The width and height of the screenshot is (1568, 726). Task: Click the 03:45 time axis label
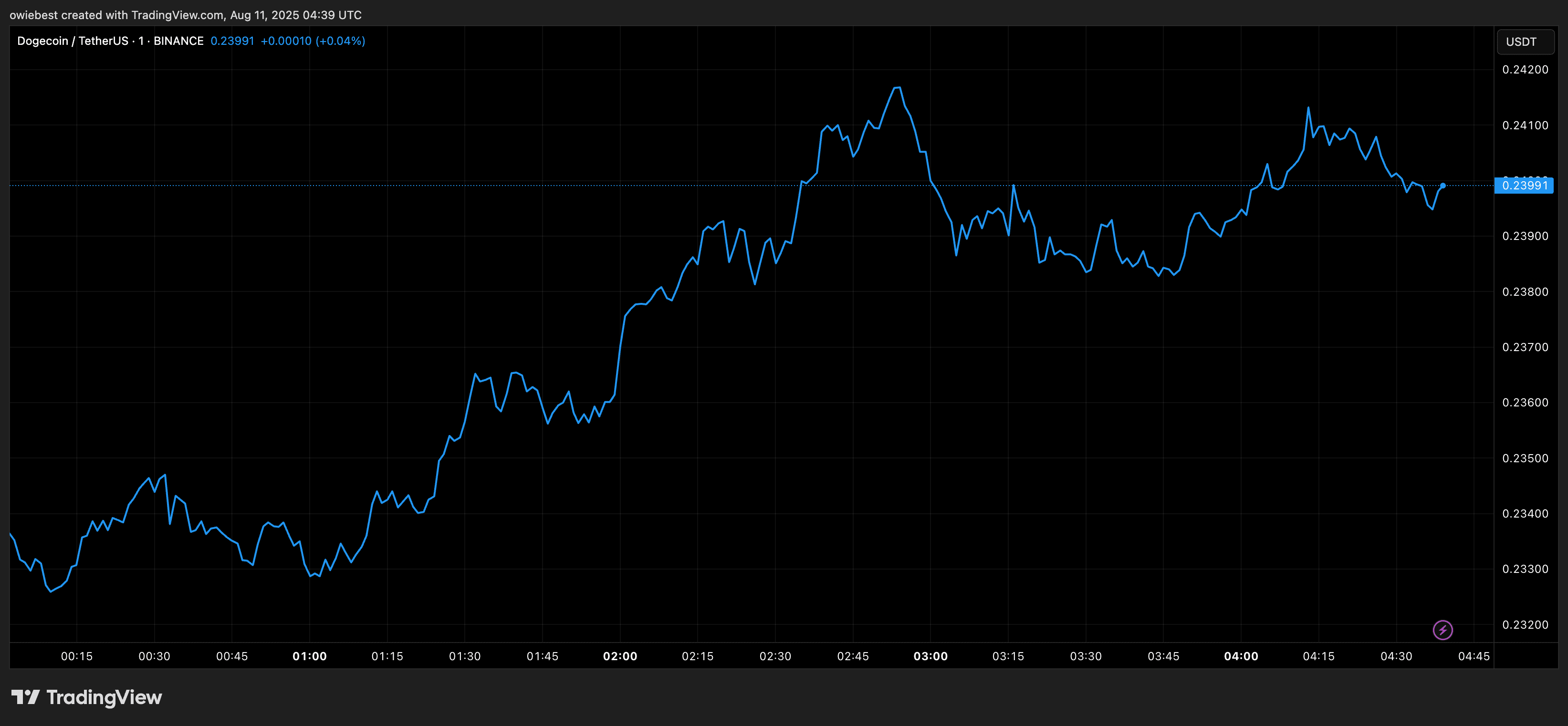click(1163, 656)
